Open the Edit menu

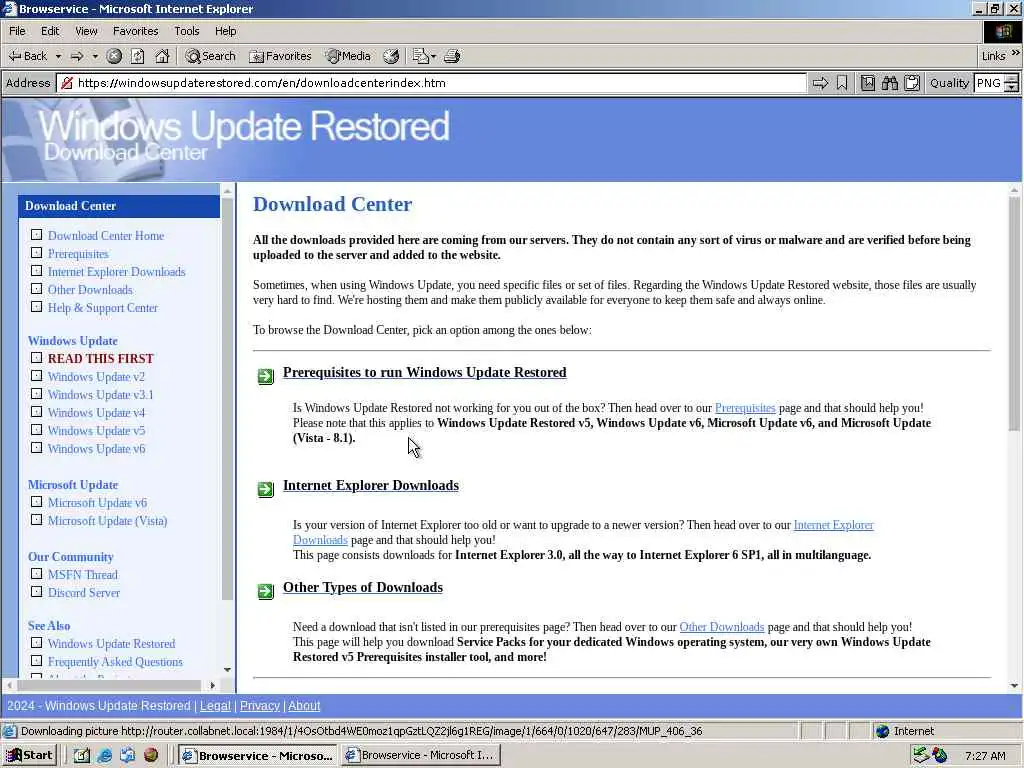coord(50,31)
